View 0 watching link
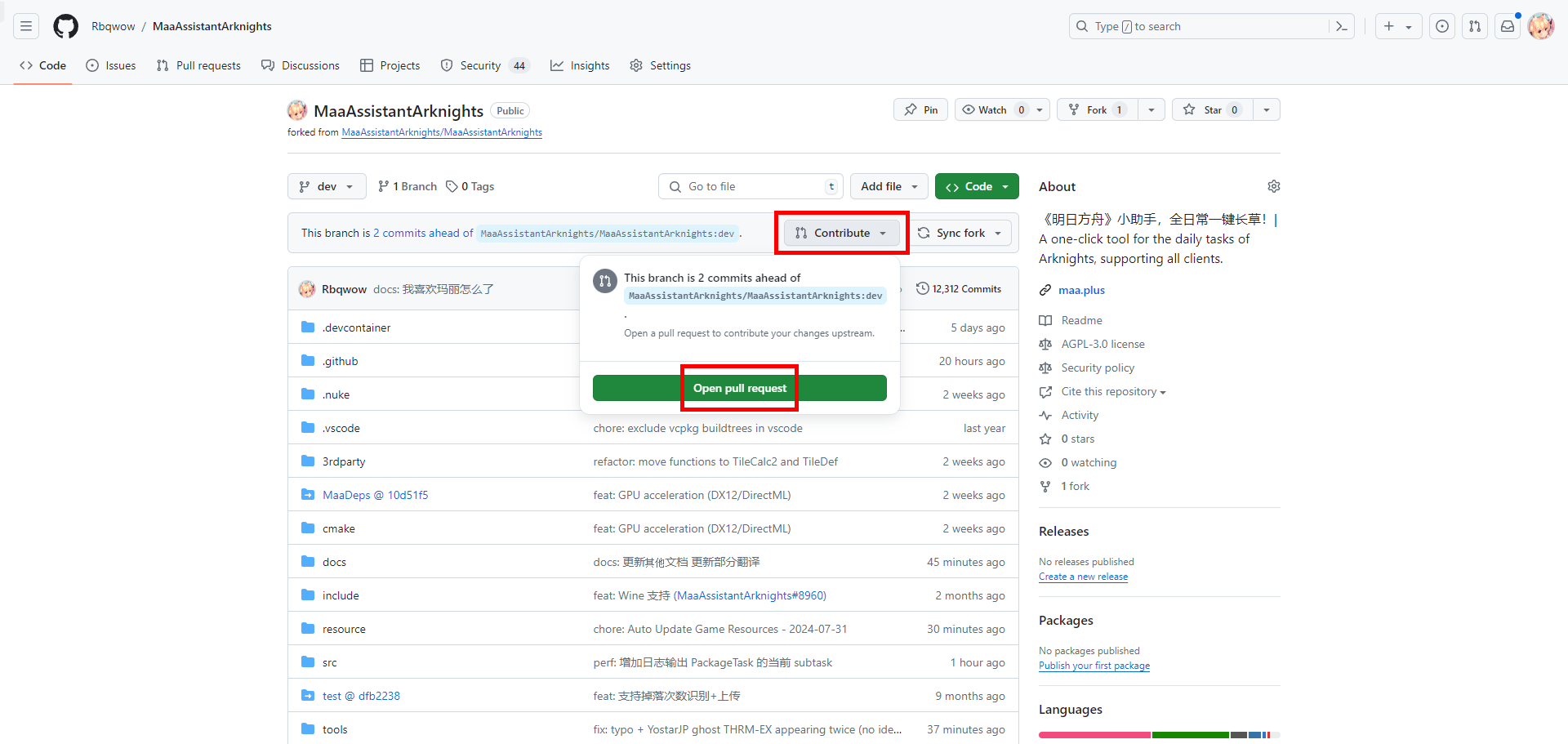Screen dimensions: 1568x744 [x=1078, y=462]
